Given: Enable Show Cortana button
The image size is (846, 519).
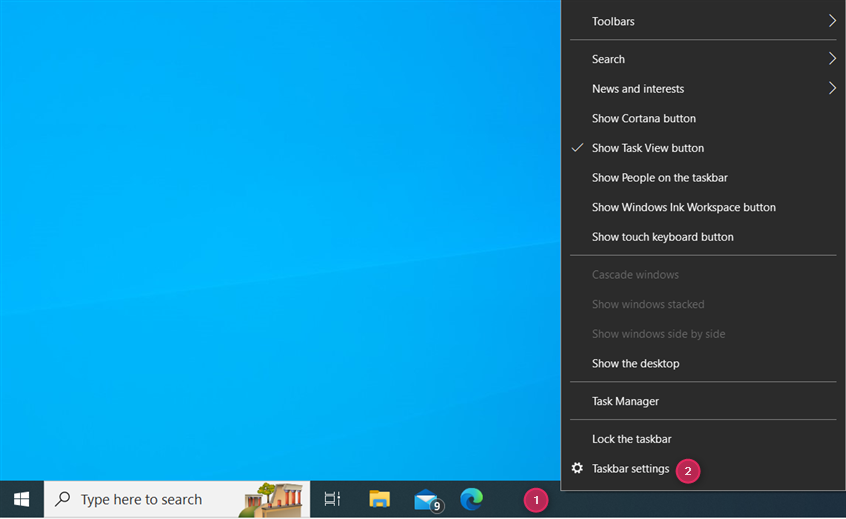Looking at the screenshot, I should (703, 119).
